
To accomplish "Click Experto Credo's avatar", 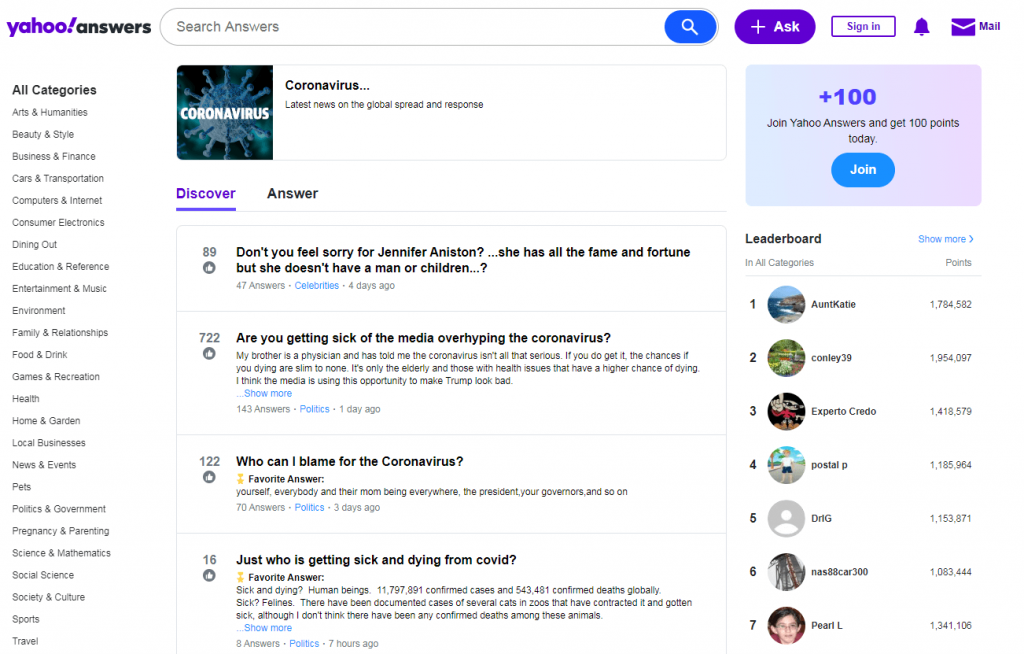I will (x=786, y=412).
